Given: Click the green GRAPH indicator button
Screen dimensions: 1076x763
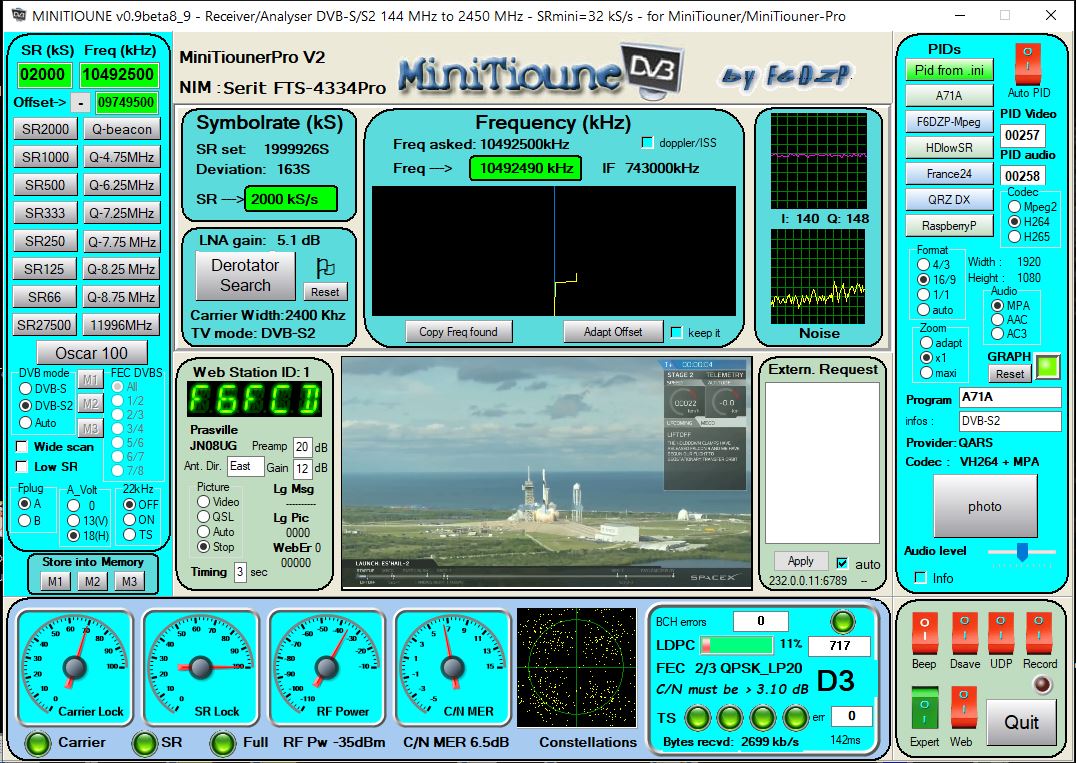Looking at the screenshot, I should pos(1047,368).
